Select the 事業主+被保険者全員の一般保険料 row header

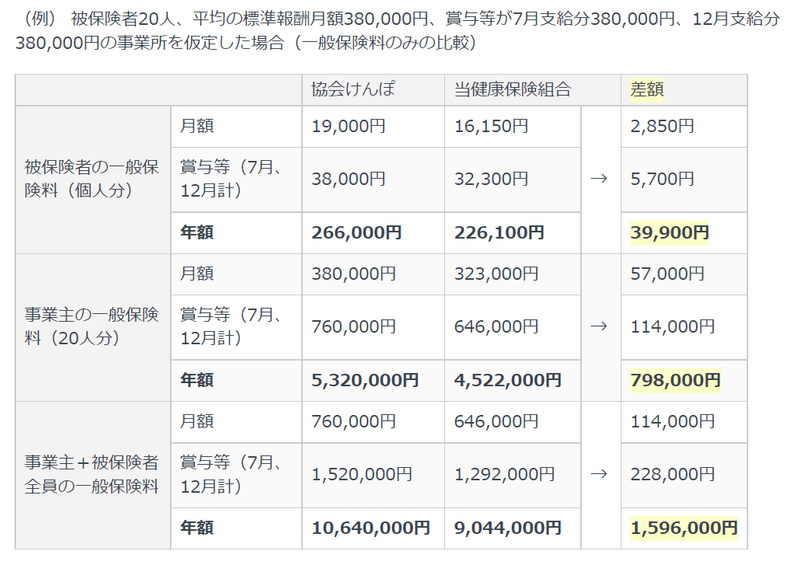93,475
